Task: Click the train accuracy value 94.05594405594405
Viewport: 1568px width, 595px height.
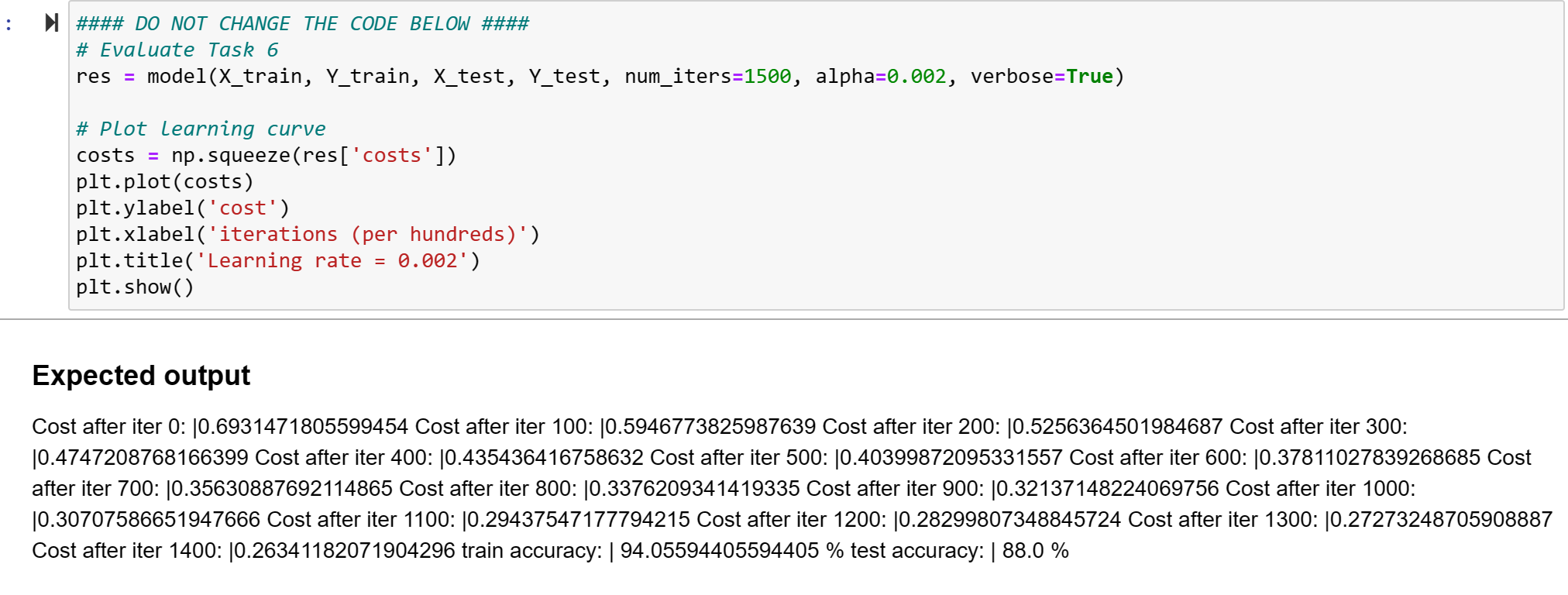Action: (720, 550)
